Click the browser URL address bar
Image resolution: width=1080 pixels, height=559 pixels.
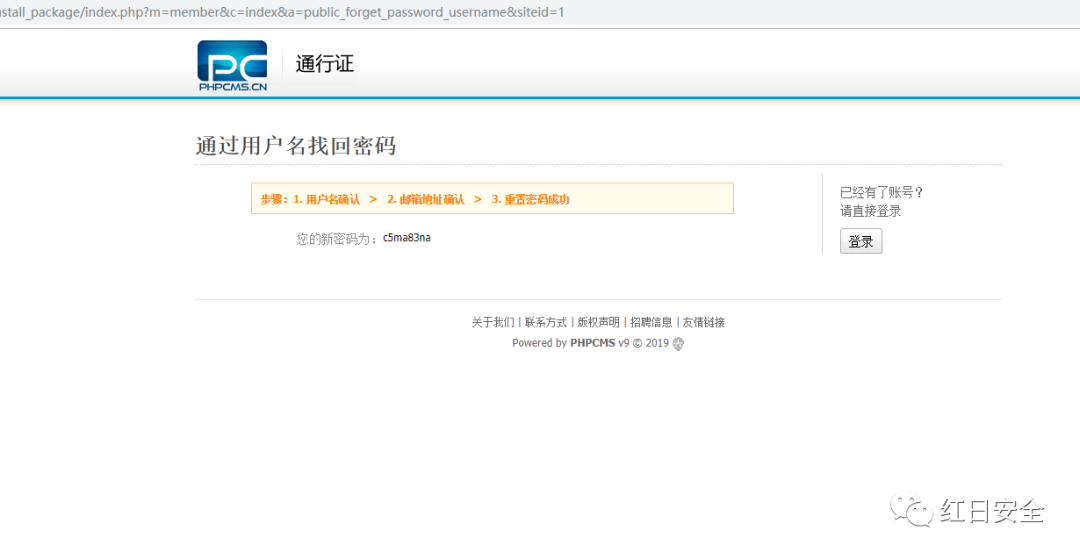tap(300, 12)
